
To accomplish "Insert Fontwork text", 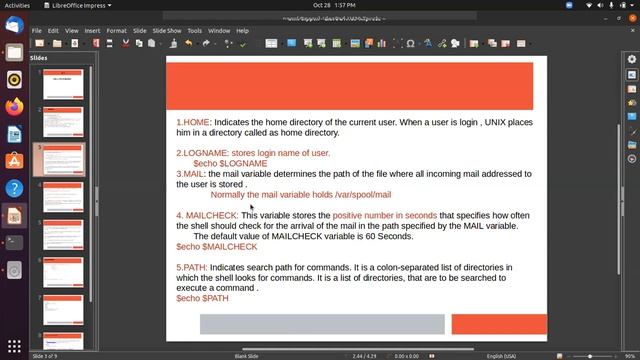I will tap(428, 43).
